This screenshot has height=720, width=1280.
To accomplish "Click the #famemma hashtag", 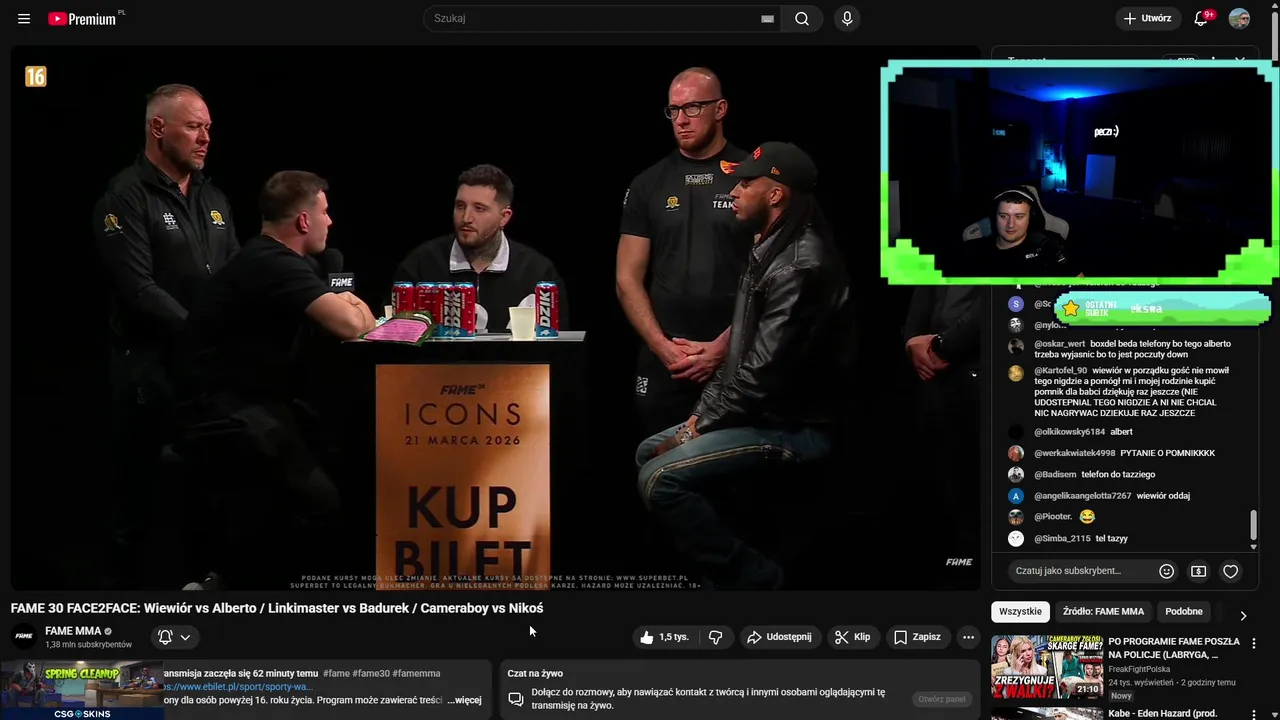I will 417,673.
